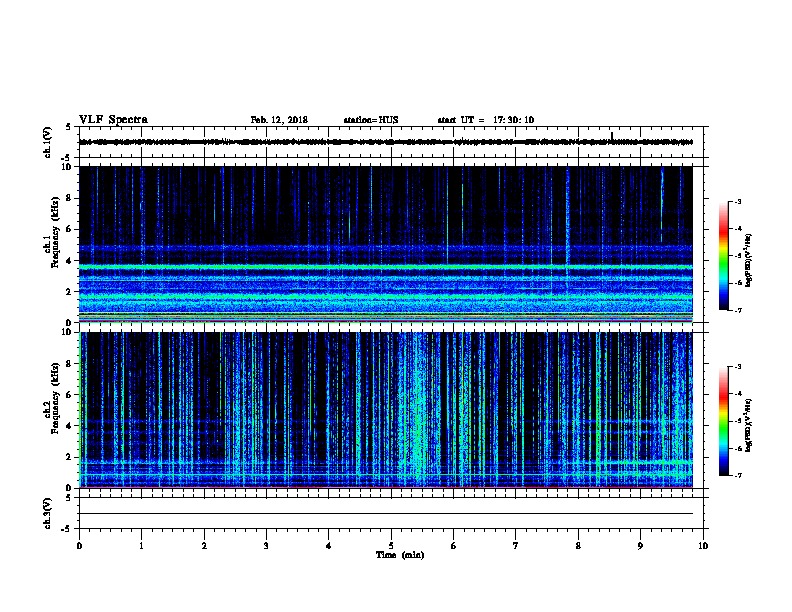Click time-axis tick label "6"
The width and height of the screenshot is (792, 612).
click(x=454, y=546)
